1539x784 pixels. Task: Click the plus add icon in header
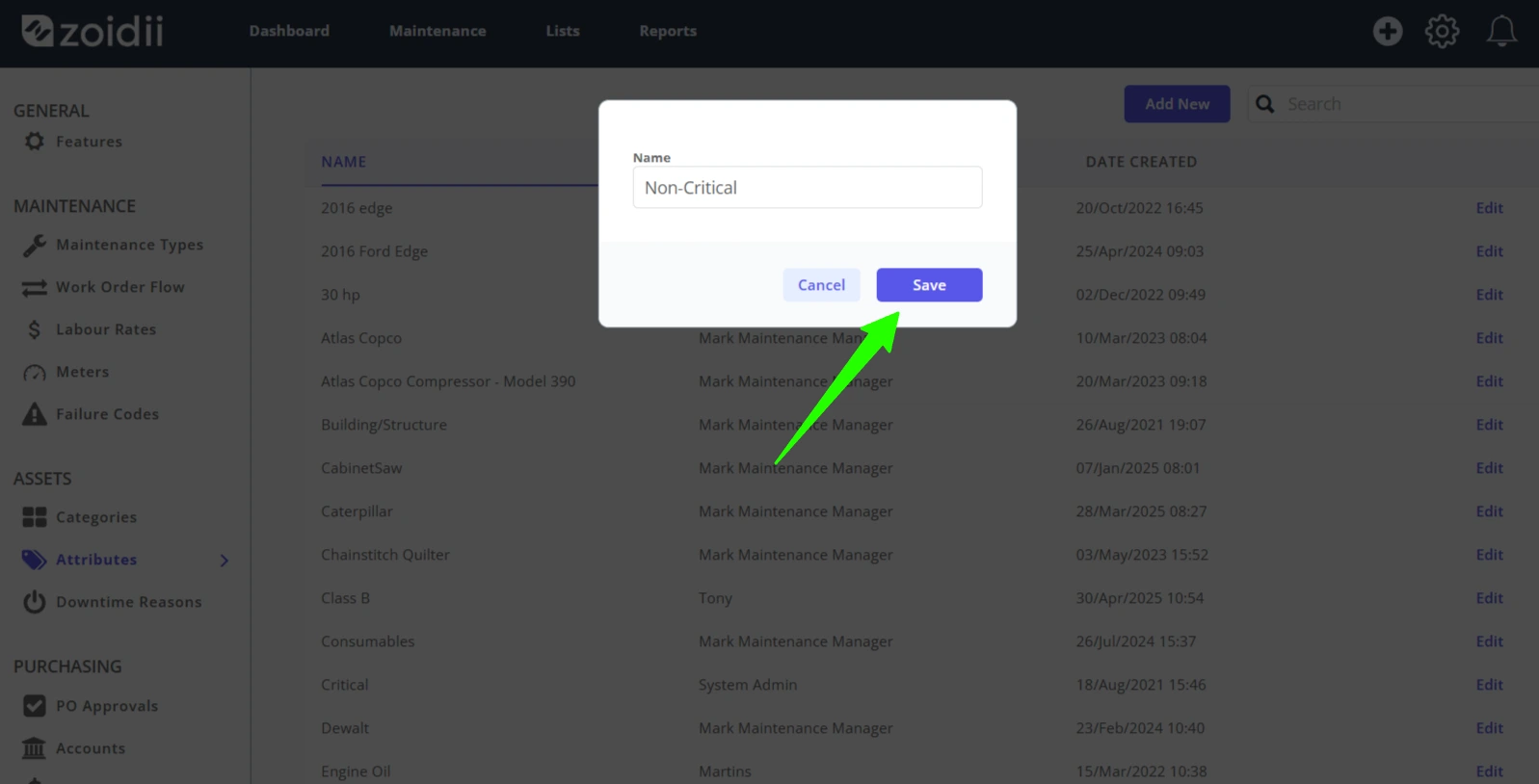coord(1388,31)
